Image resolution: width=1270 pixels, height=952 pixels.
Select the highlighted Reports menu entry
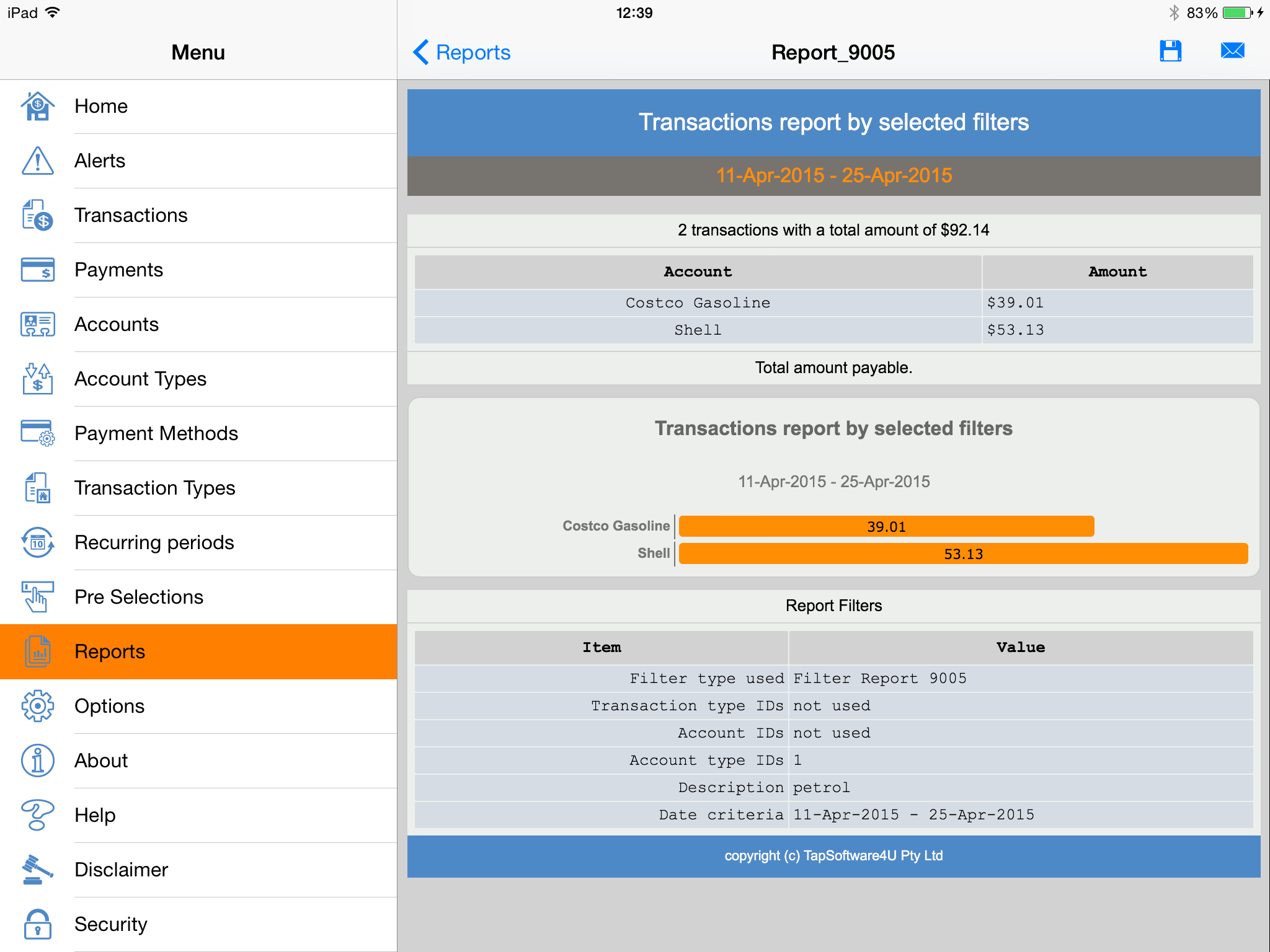click(110, 651)
